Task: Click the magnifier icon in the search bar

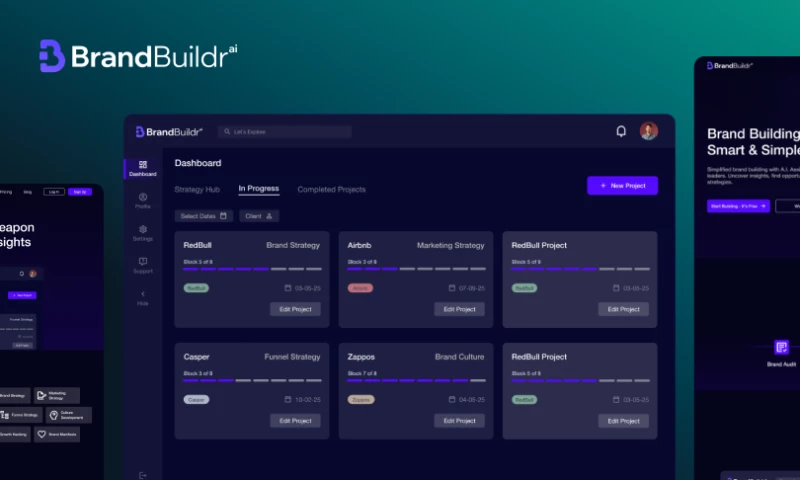Action: pyautogui.click(x=227, y=132)
